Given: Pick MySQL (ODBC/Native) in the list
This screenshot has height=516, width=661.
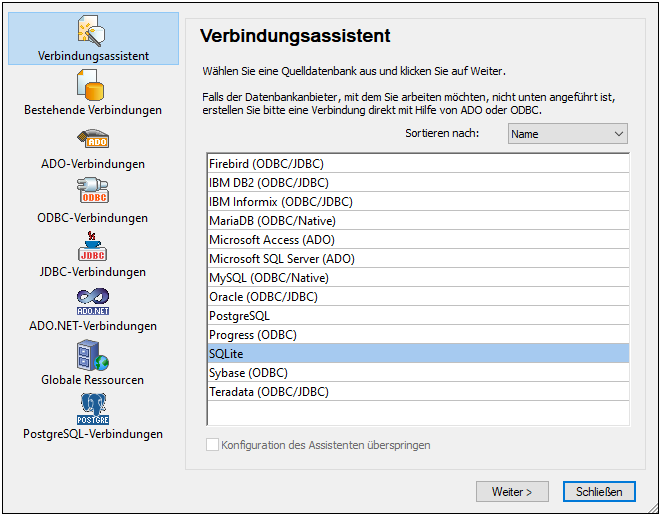Looking at the screenshot, I should 268,278.
